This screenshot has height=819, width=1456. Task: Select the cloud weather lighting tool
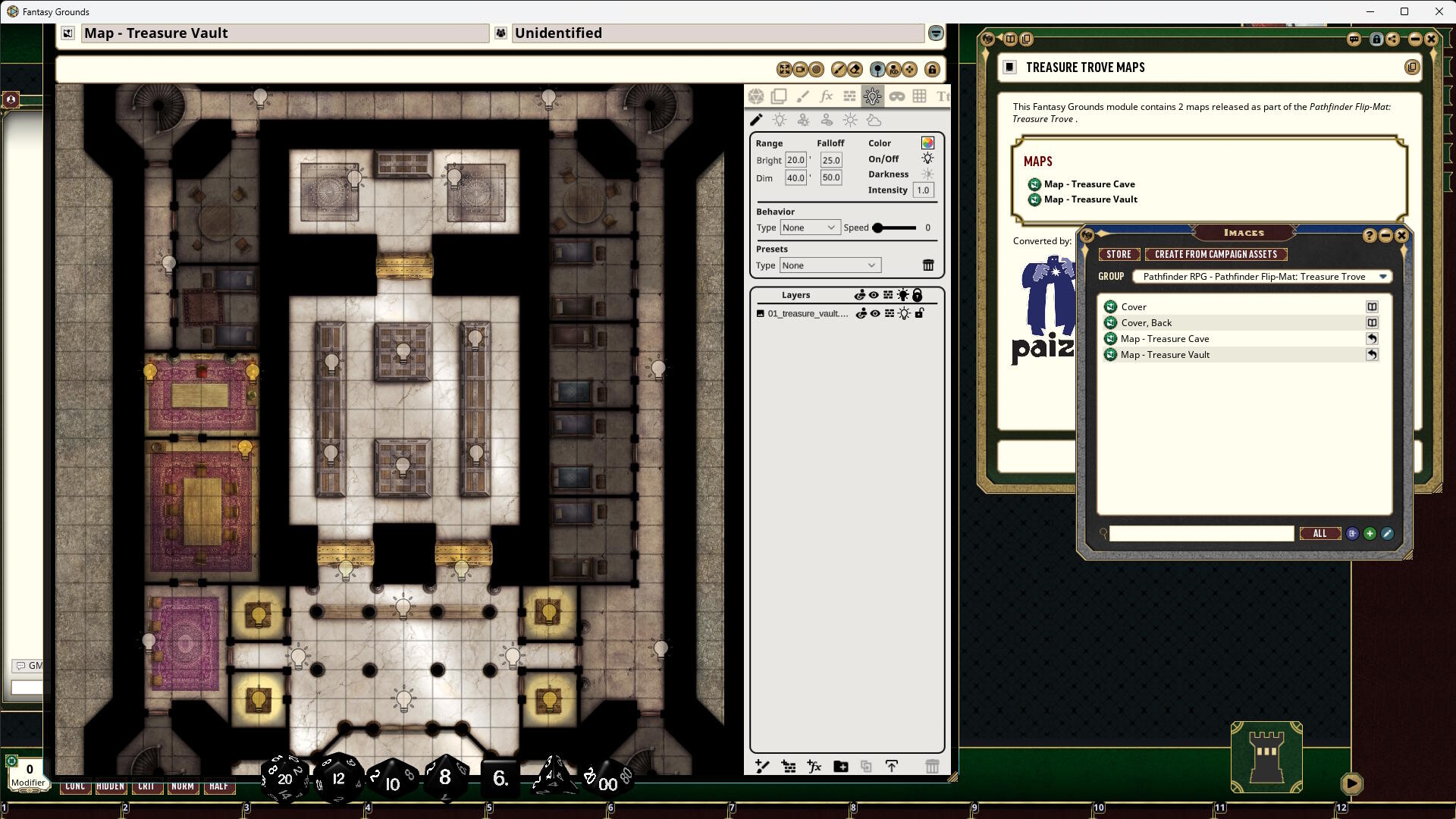pyautogui.click(x=874, y=120)
